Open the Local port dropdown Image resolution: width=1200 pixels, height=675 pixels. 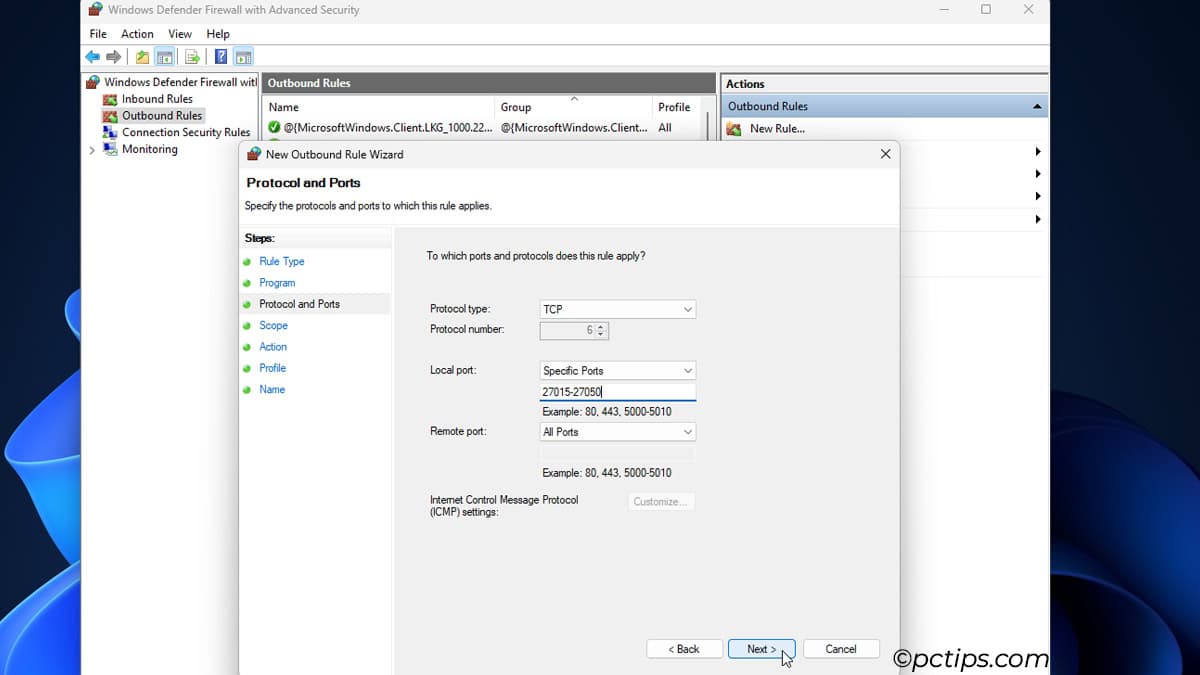coord(617,371)
